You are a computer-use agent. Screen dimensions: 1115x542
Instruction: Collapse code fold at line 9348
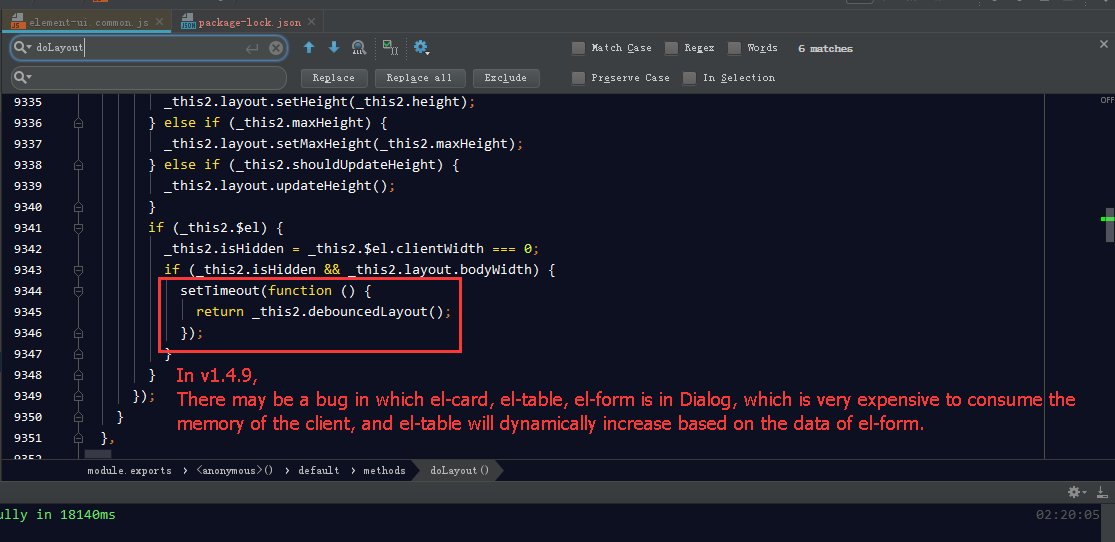point(78,375)
